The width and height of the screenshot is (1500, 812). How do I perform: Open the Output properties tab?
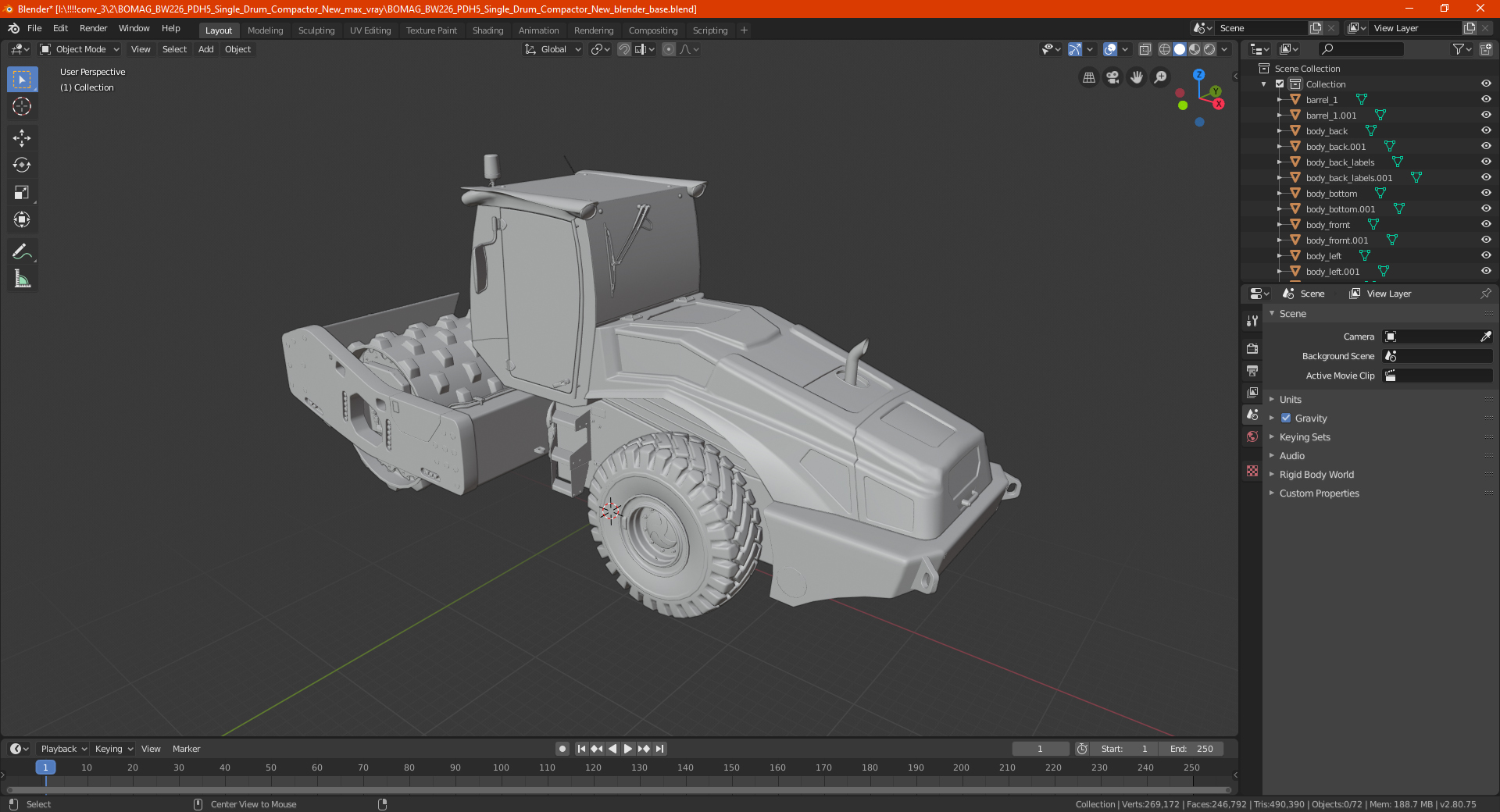pos(1252,370)
